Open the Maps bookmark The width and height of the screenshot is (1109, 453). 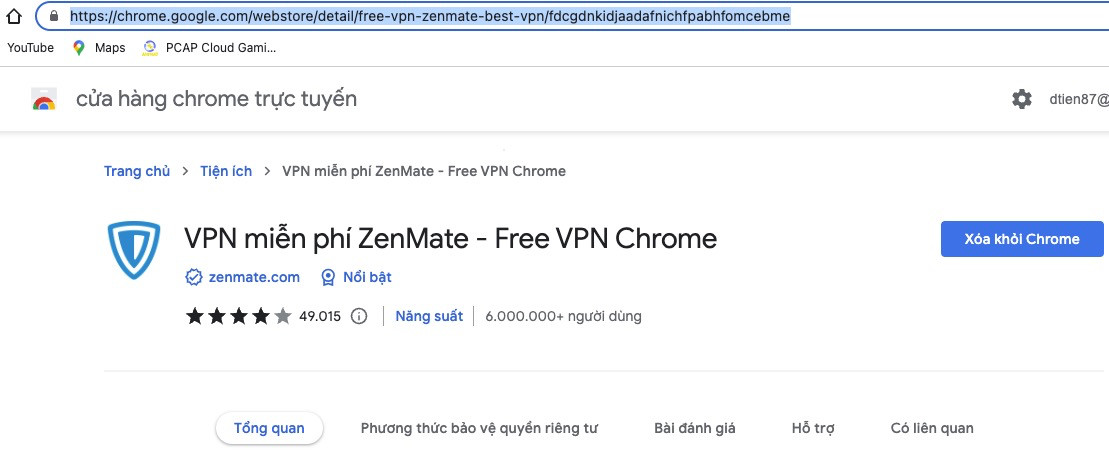pos(99,48)
